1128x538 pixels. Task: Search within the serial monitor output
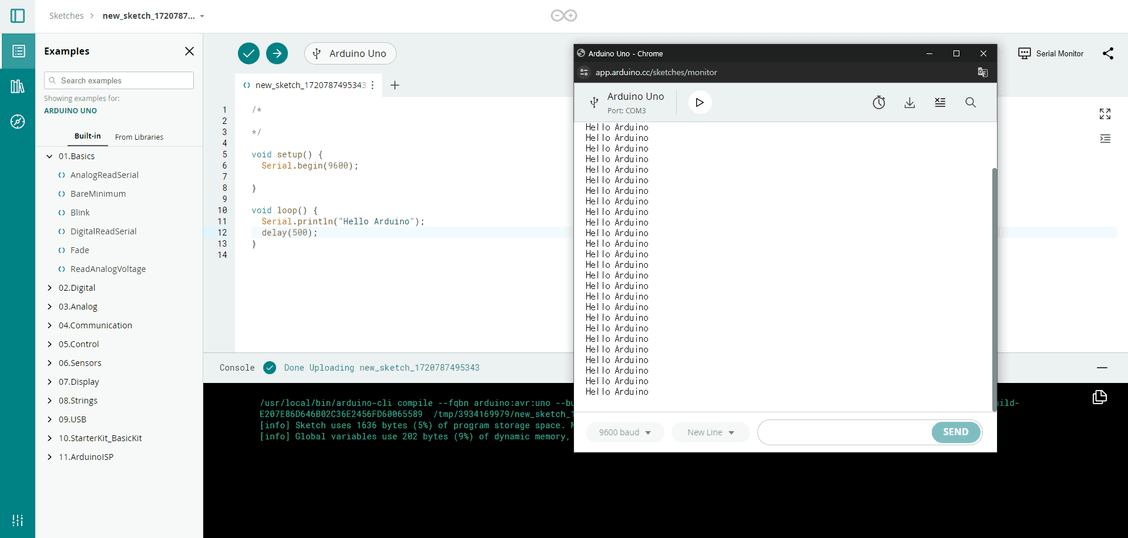pyautogui.click(x=970, y=102)
